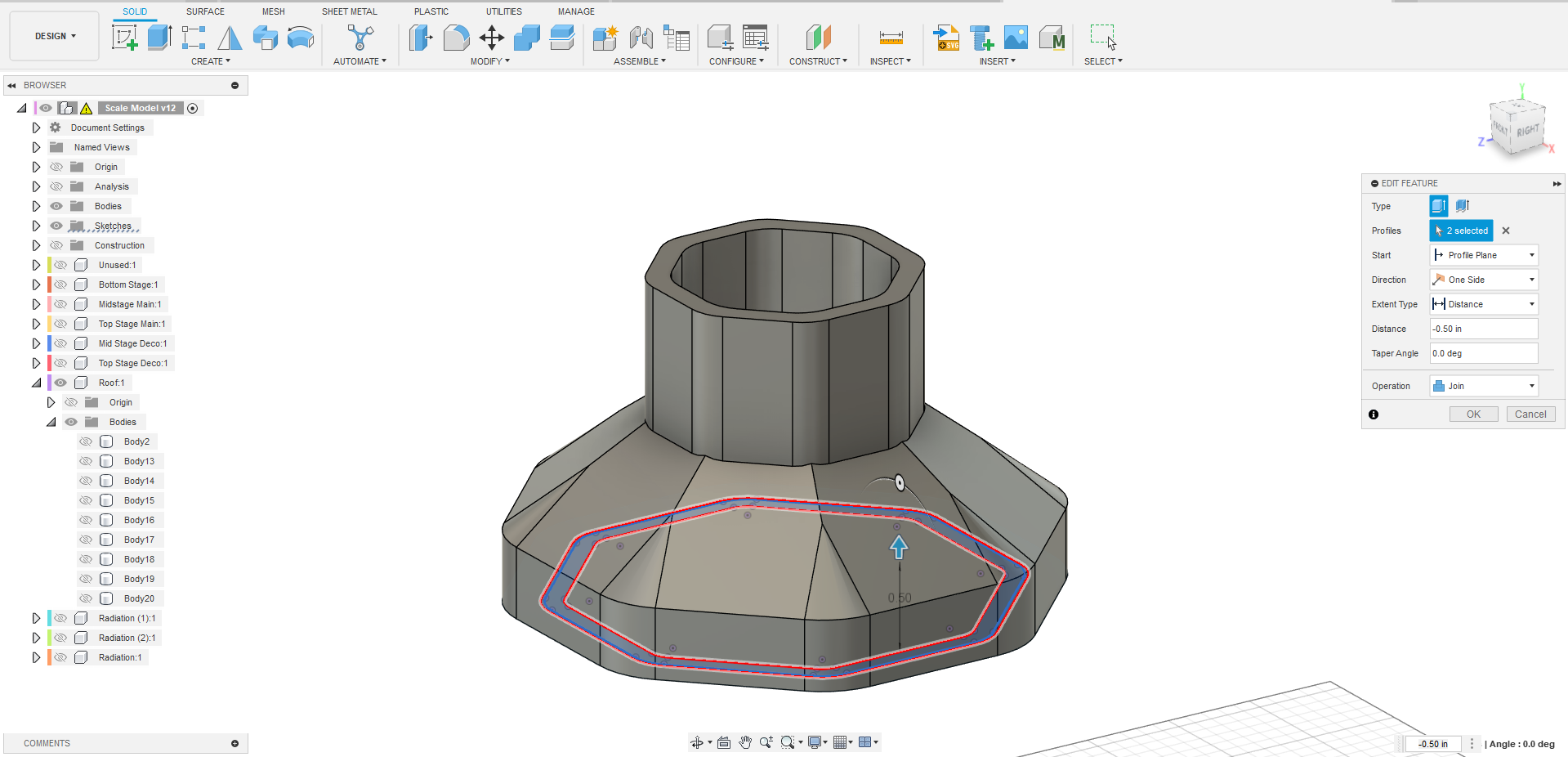The width and height of the screenshot is (1568, 757).
Task: Click the 2 selected profiles button
Action: (x=1461, y=231)
